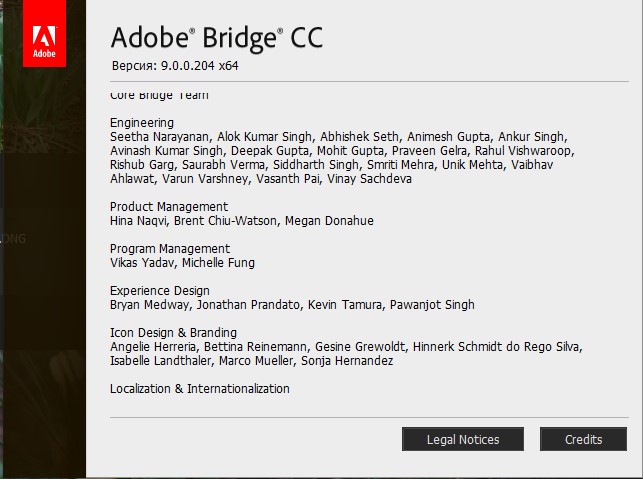Select the Product Management heading
This screenshot has height=479, width=643.
[x=169, y=207]
